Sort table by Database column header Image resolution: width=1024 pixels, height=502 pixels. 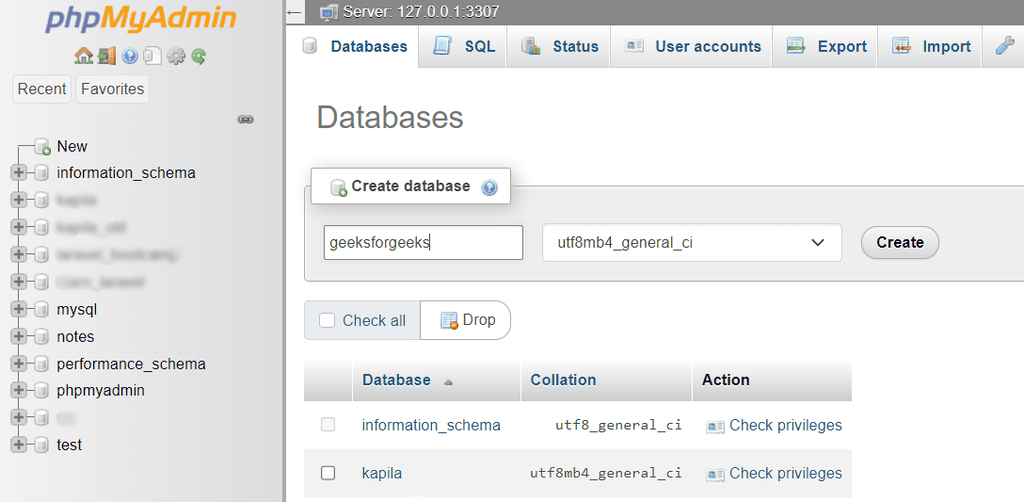[x=396, y=380]
